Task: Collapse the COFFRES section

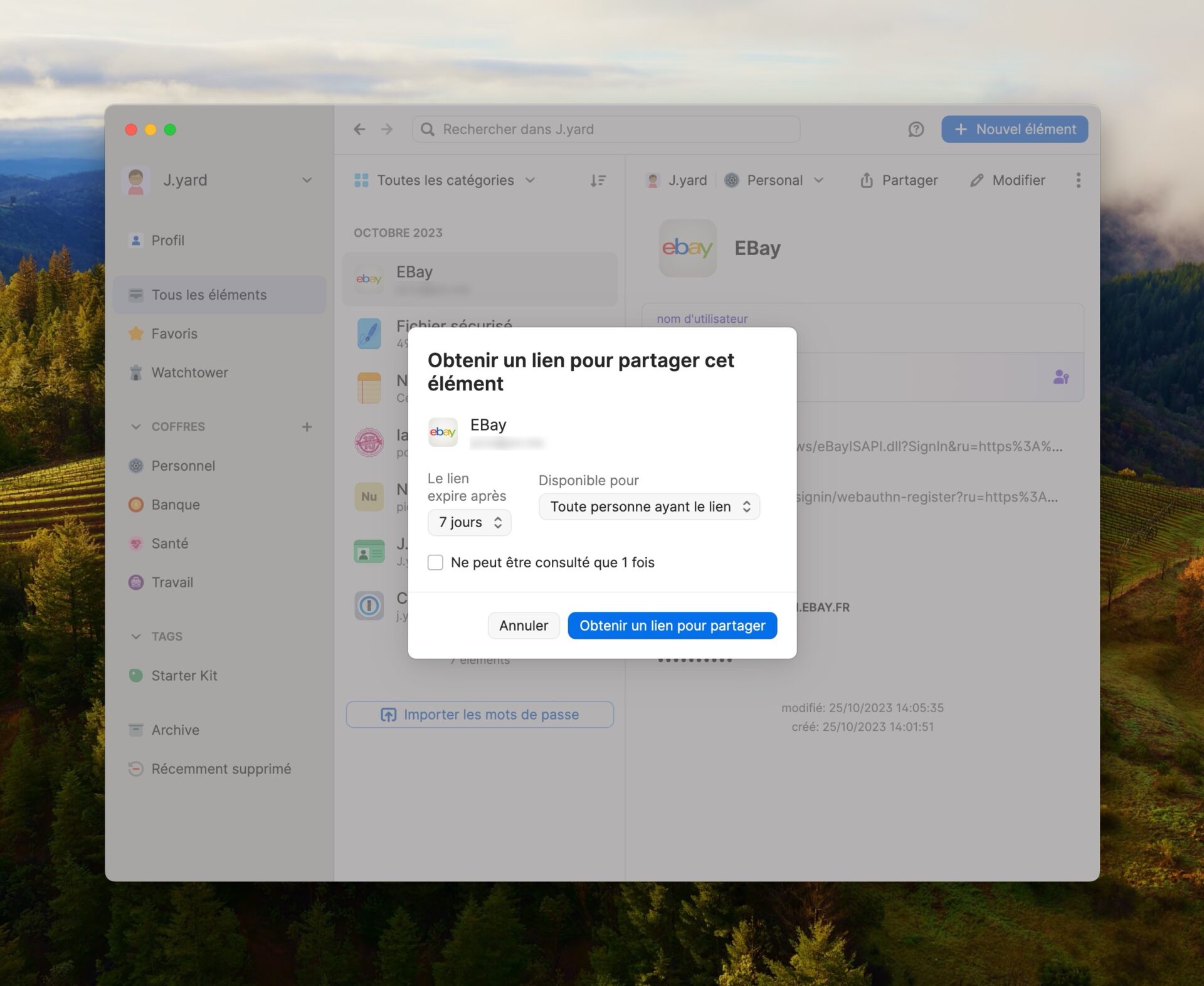Action: (136, 426)
